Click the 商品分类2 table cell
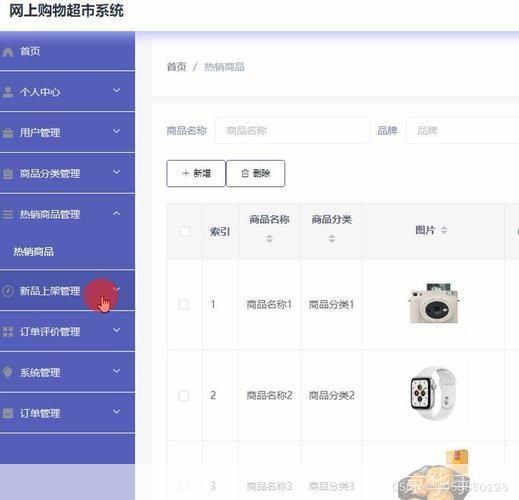The height and width of the screenshot is (500, 519). 332,396
